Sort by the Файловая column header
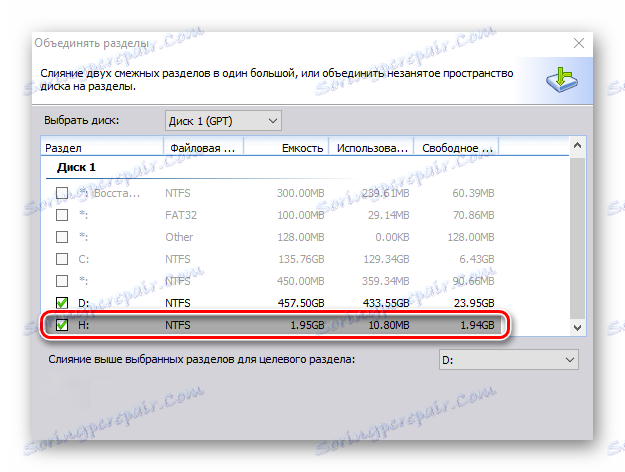The height and width of the screenshot is (472, 625). 204,148
